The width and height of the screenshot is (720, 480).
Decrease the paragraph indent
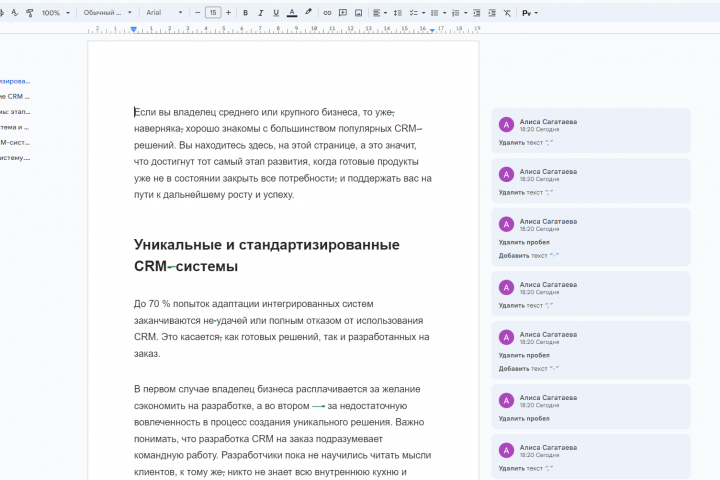(x=477, y=13)
